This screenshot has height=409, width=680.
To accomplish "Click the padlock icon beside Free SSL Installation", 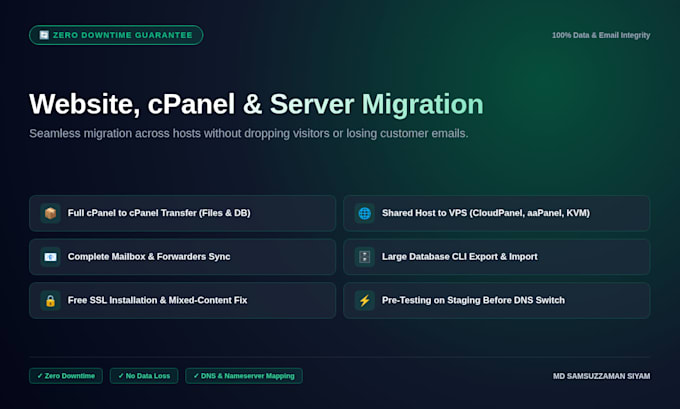I will click(50, 301).
